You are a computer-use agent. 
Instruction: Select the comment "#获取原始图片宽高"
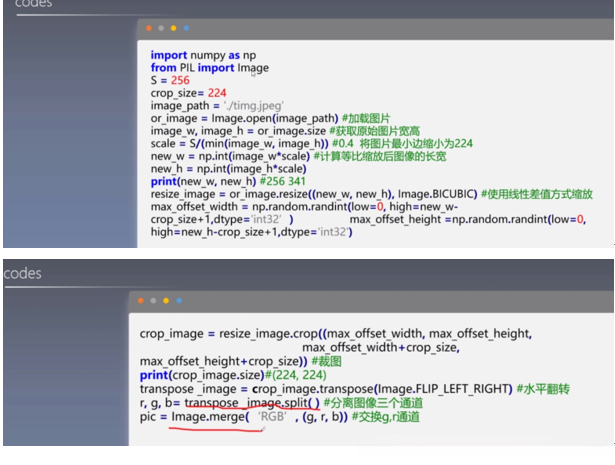[x=375, y=131]
